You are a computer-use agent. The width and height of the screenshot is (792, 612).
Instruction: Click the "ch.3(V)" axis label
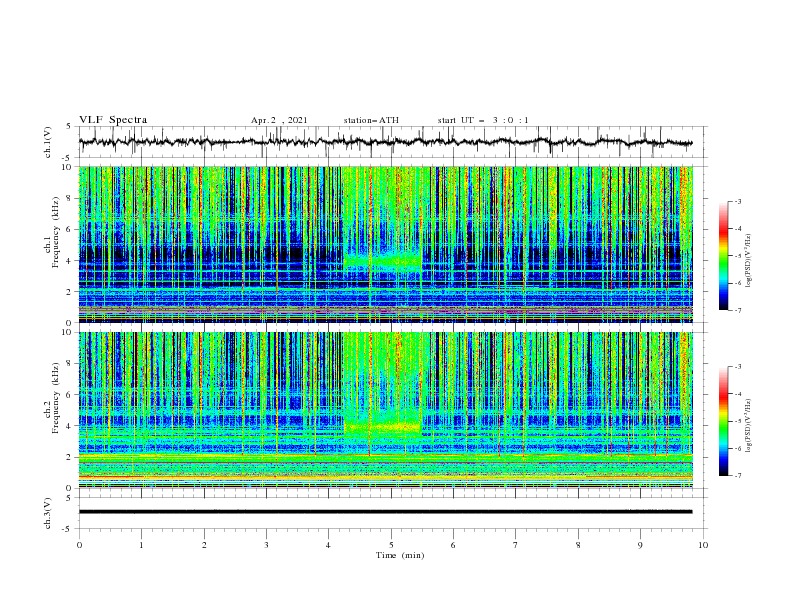(48, 513)
